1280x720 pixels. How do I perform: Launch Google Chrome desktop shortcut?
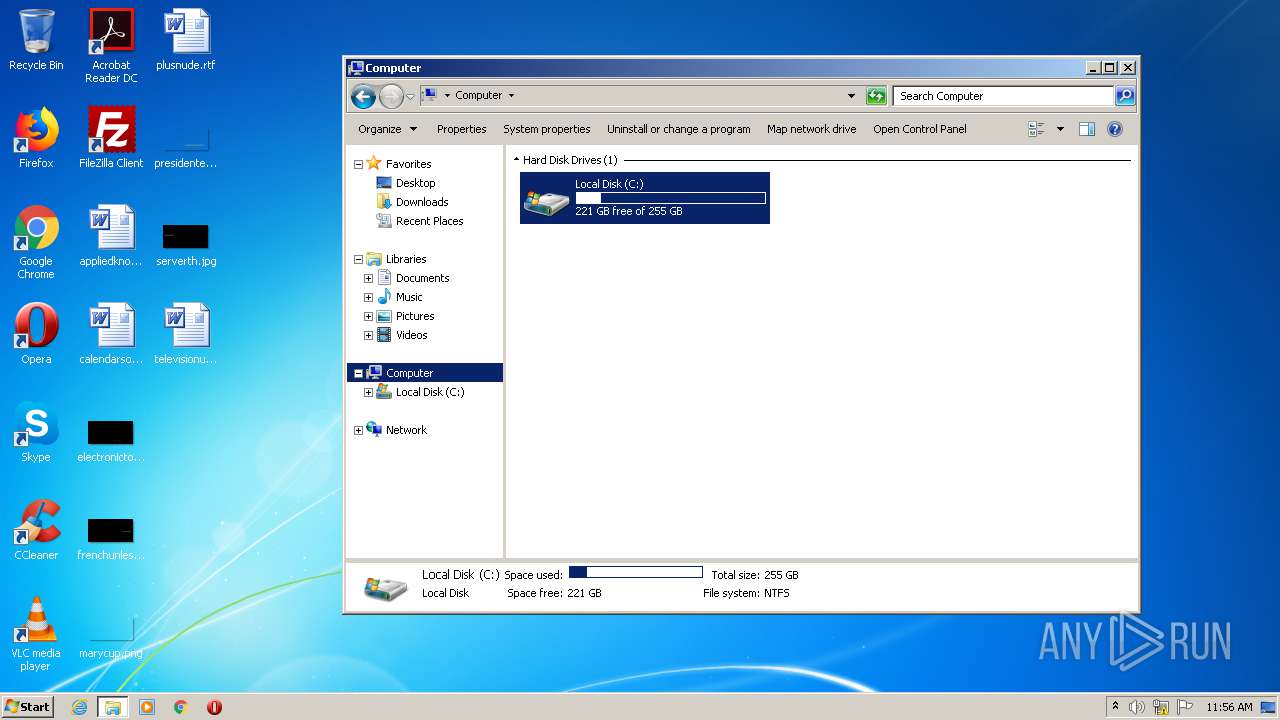tap(36, 242)
